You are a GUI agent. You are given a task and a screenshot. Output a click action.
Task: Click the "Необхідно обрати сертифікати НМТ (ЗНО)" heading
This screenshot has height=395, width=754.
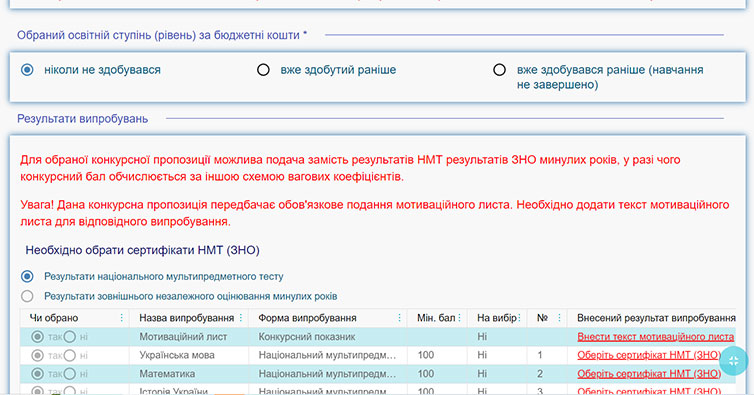pos(142,250)
